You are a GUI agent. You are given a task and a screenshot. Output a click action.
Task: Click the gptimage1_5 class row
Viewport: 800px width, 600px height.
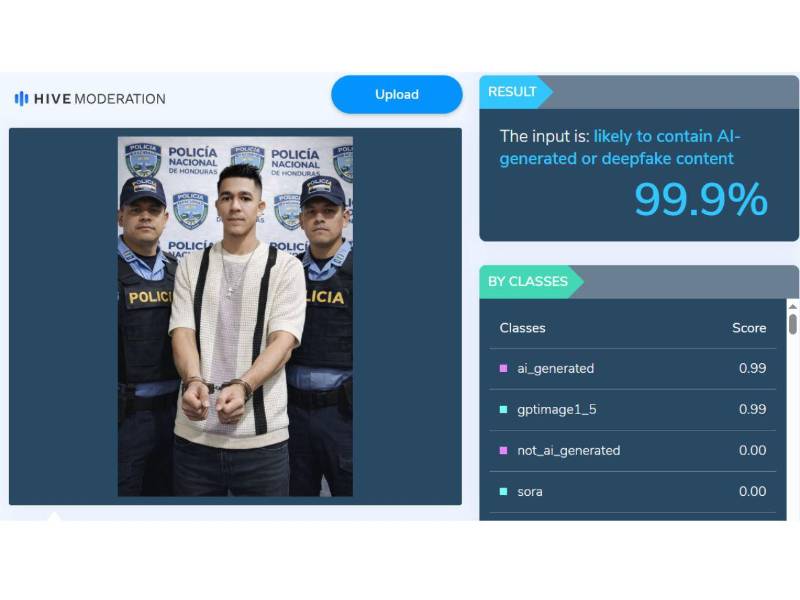pyautogui.click(x=633, y=410)
